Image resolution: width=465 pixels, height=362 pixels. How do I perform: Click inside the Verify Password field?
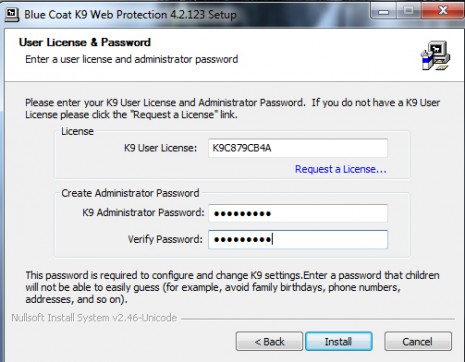pos(298,239)
